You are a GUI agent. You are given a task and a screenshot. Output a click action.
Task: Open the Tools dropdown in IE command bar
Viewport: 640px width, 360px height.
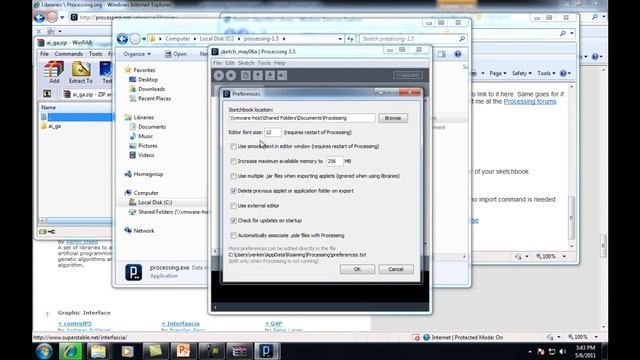(546, 73)
